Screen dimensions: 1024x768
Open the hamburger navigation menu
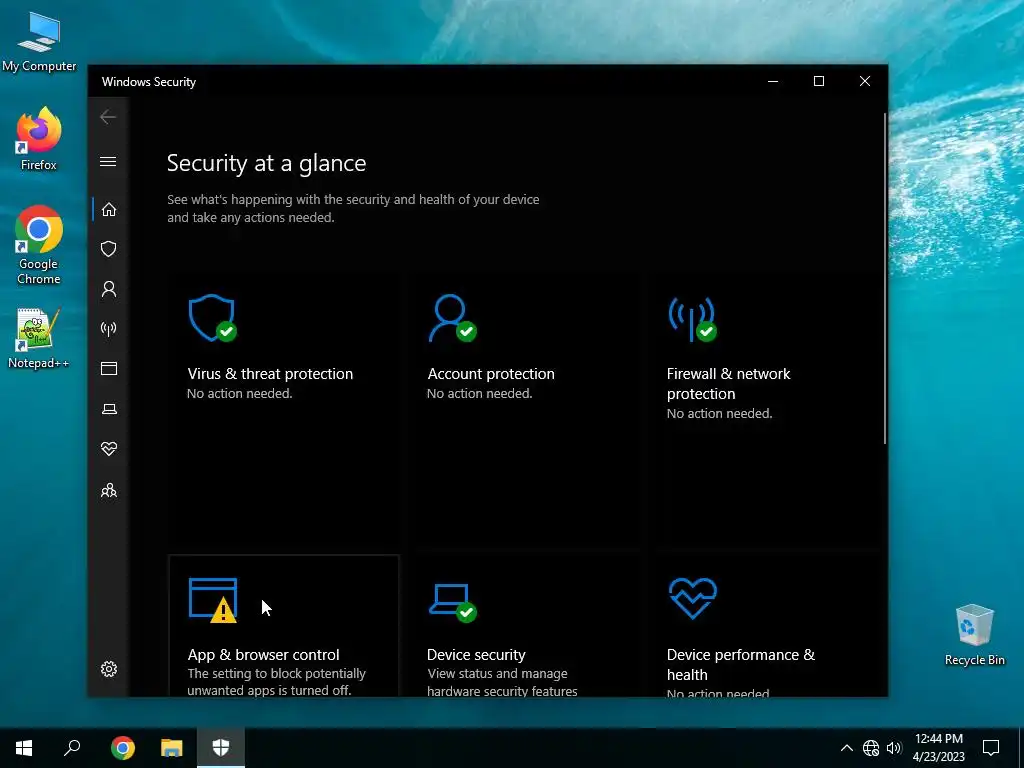108,161
